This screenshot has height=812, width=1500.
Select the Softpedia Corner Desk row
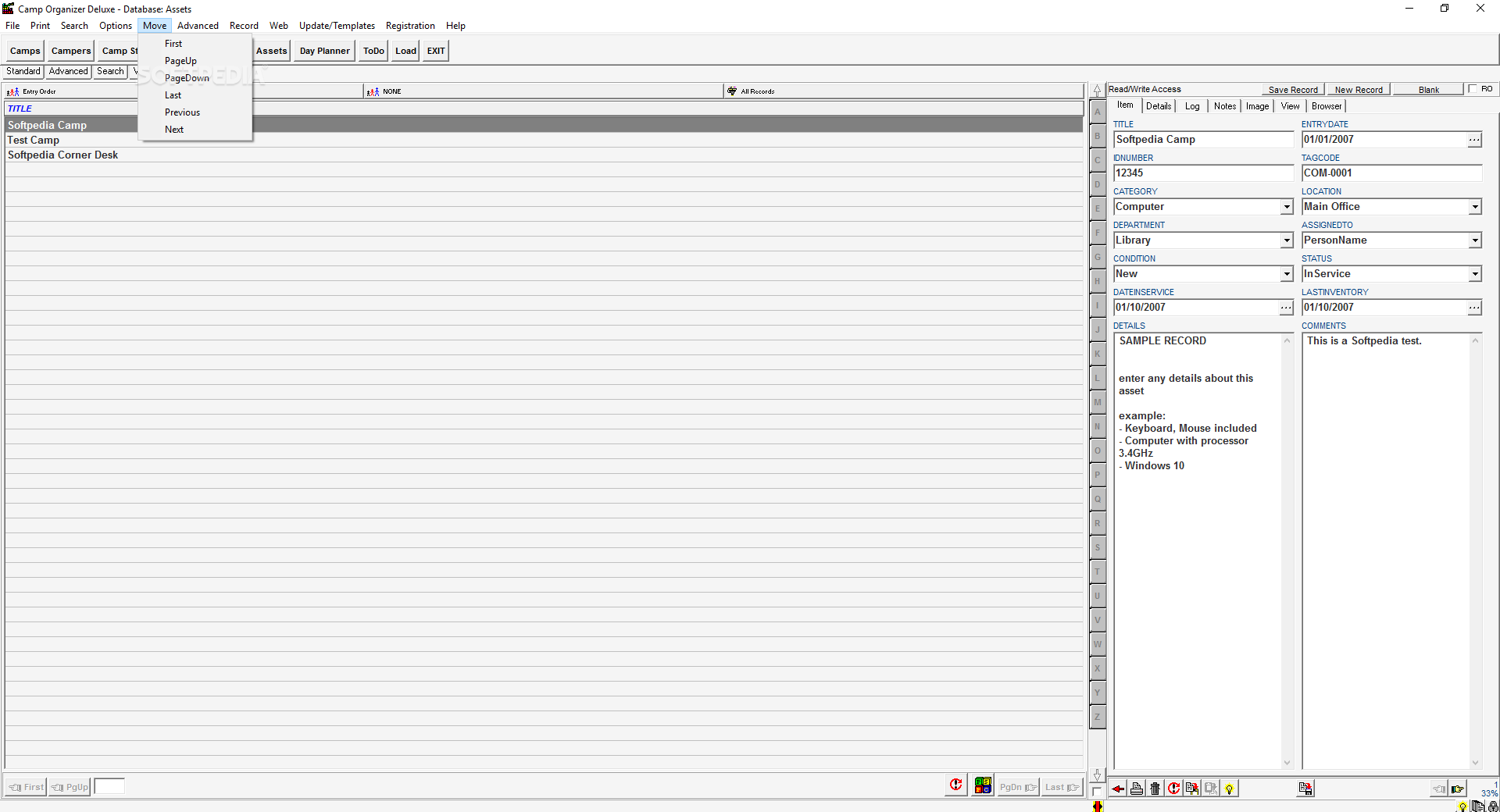[544, 155]
